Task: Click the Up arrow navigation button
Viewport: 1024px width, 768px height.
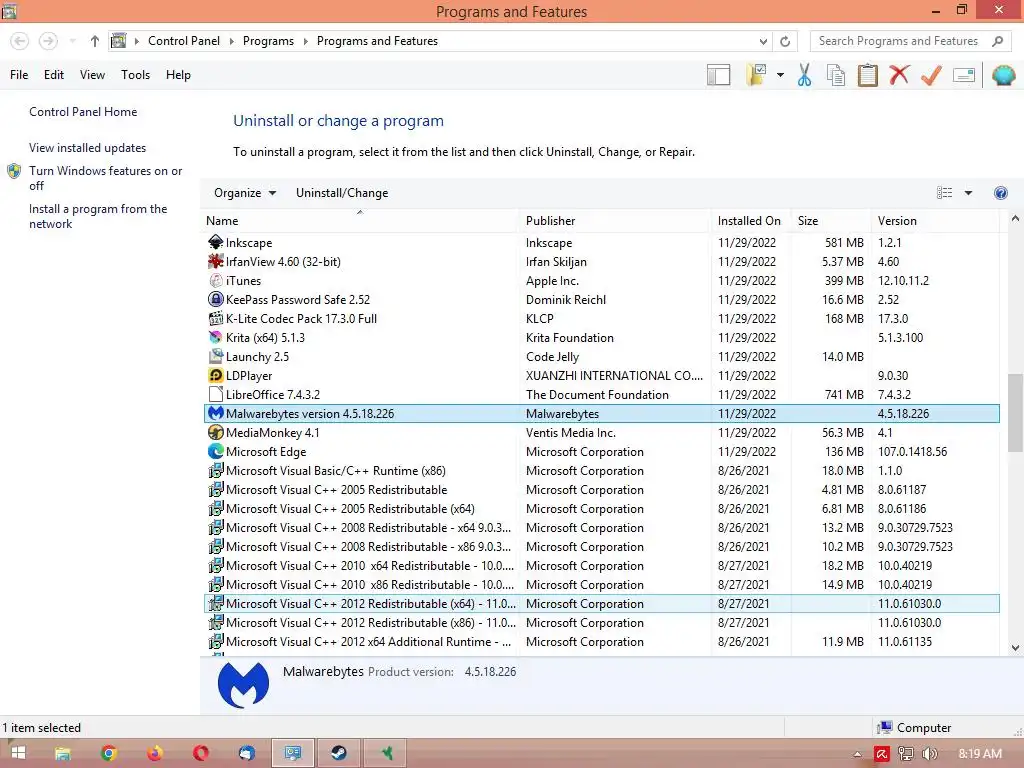Action: click(x=95, y=41)
